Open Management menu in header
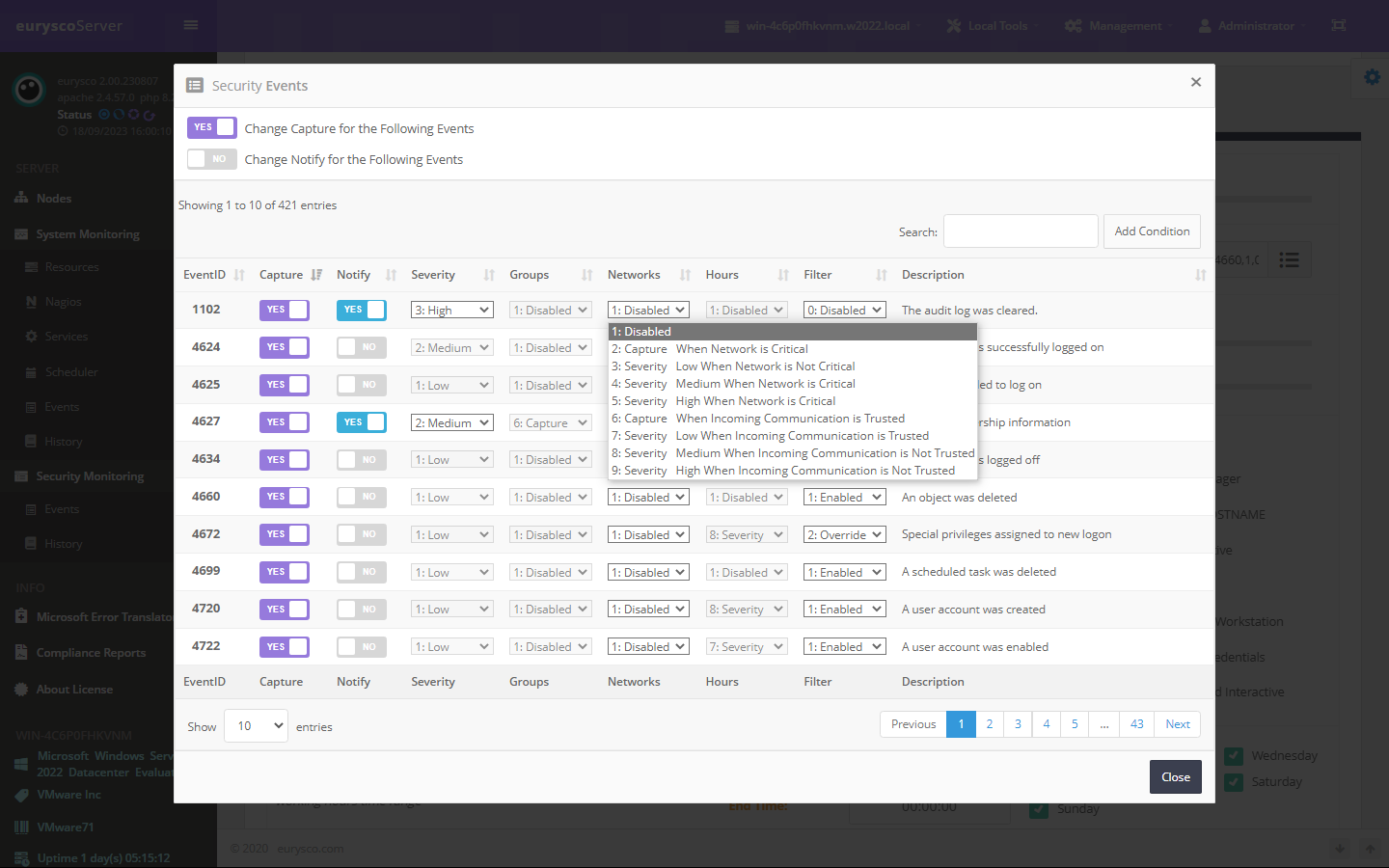This screenshot has height=868, width=1389. 1119,26
